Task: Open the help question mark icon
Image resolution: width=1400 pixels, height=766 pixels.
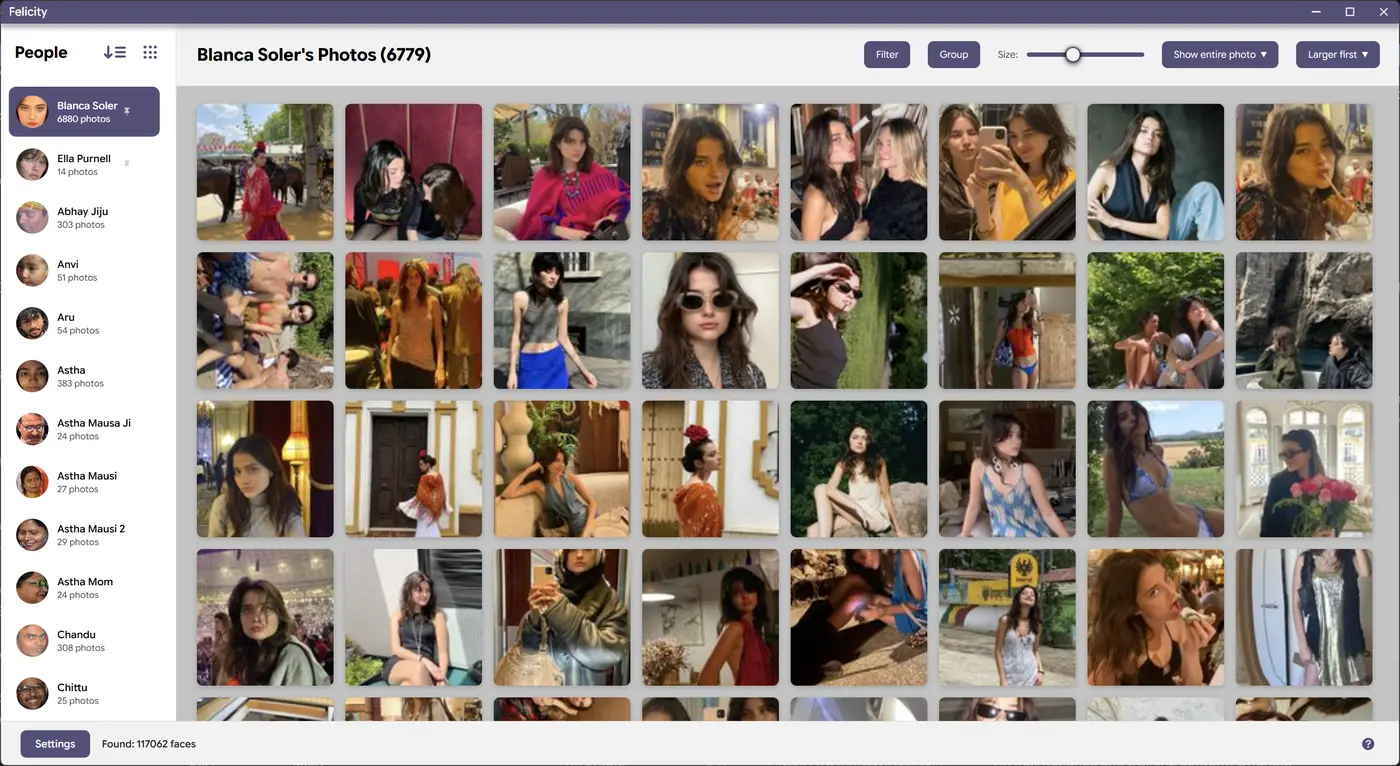Action: [x=1368, y=744]
